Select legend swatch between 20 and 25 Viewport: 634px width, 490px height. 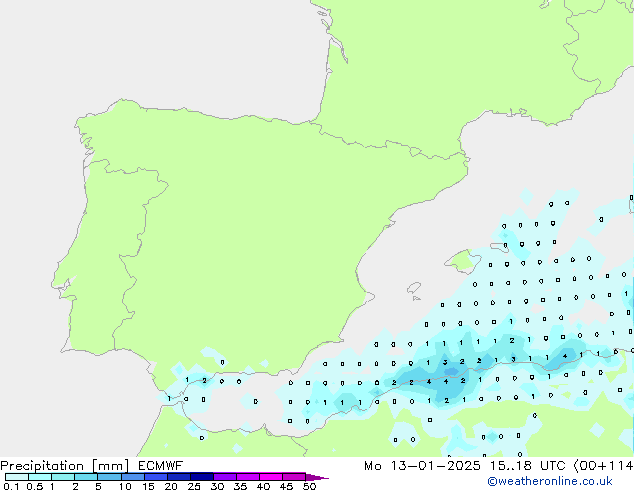(x=179, y=477)
